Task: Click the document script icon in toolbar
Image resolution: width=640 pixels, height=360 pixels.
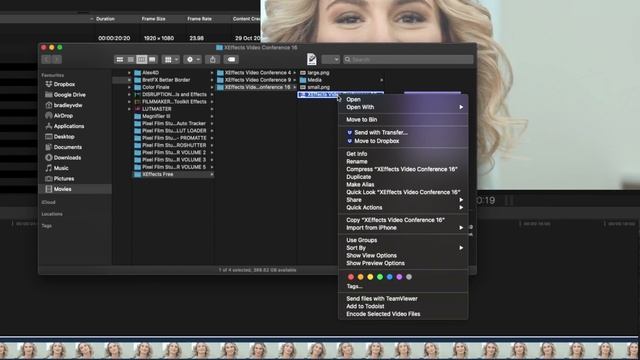Action: click(311, 59)
